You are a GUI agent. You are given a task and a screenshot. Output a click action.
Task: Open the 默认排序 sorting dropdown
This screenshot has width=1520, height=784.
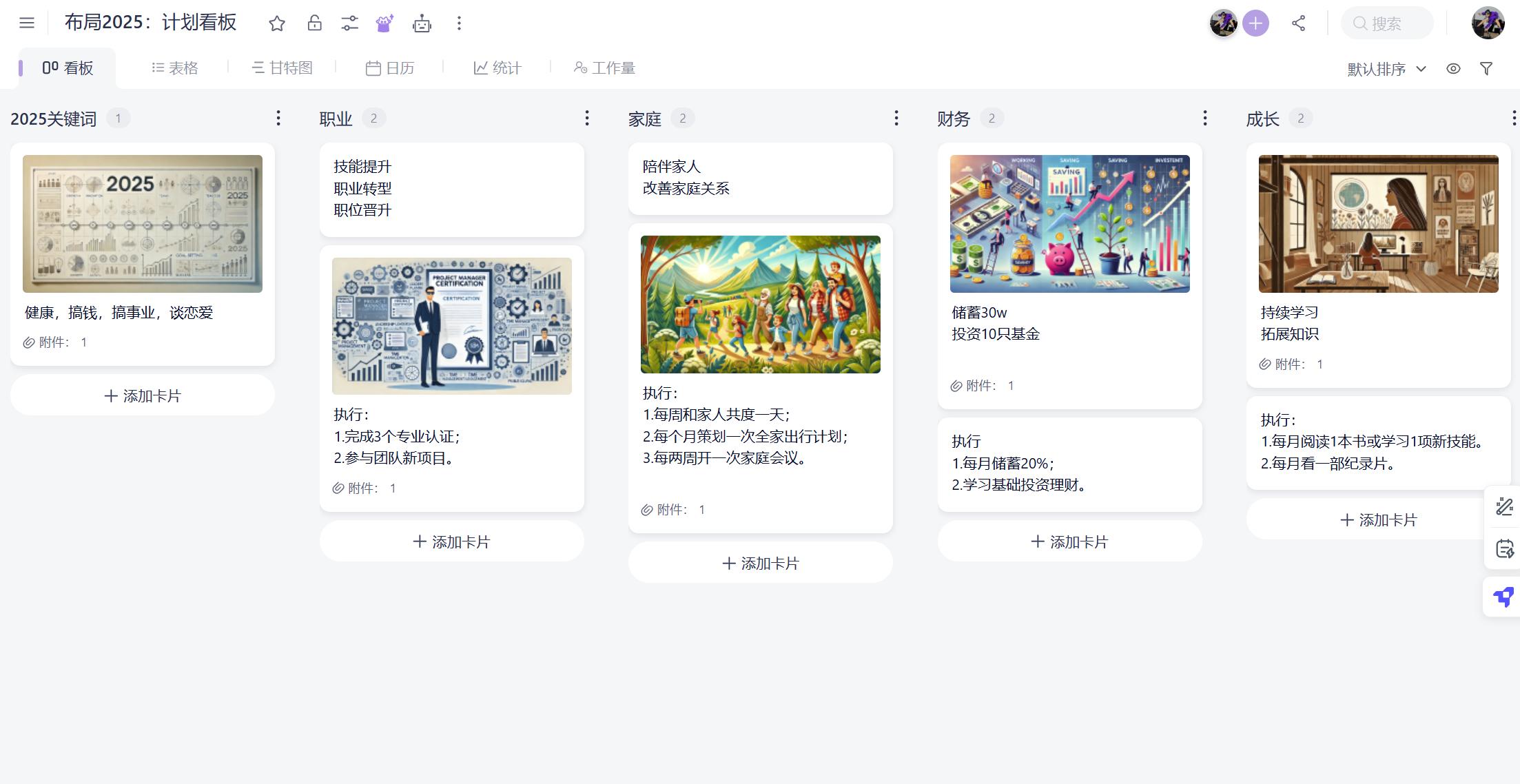pyautogui.click(x=1385, y=68)
